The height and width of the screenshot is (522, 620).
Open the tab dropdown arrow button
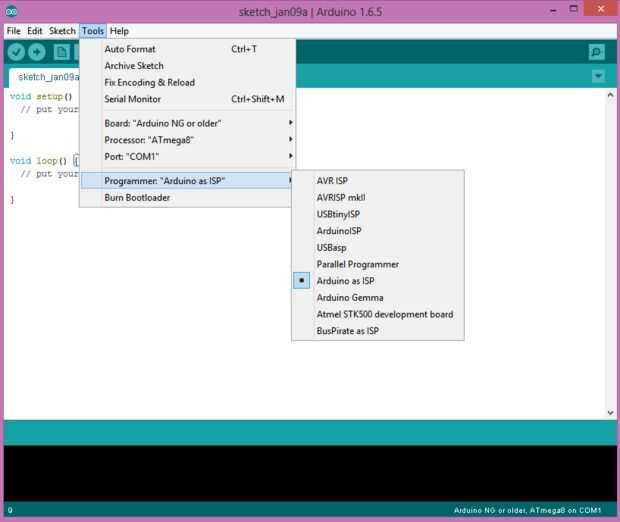[x=598, y=76]
